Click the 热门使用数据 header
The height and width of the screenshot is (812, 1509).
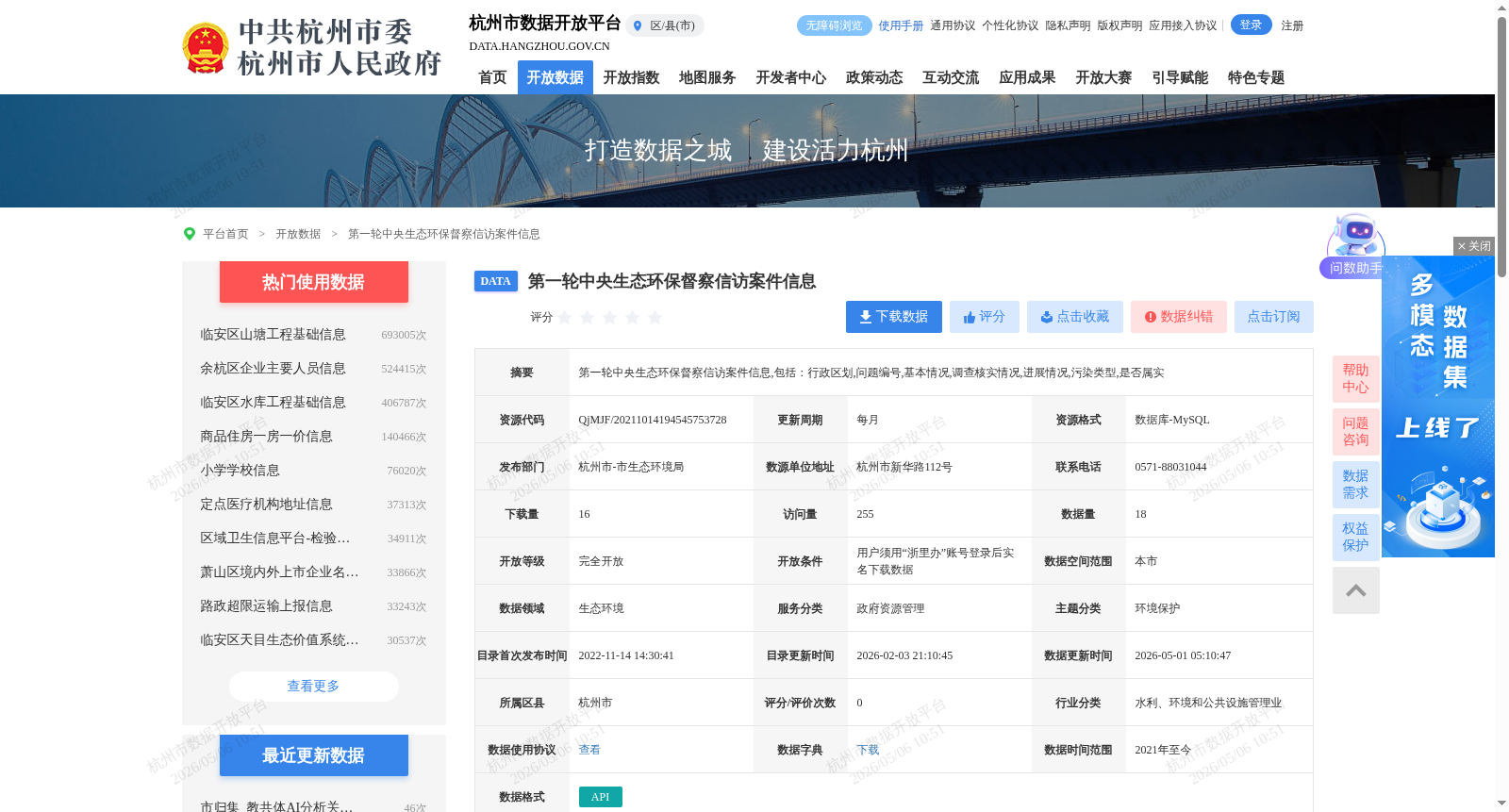tap(314, 282)
